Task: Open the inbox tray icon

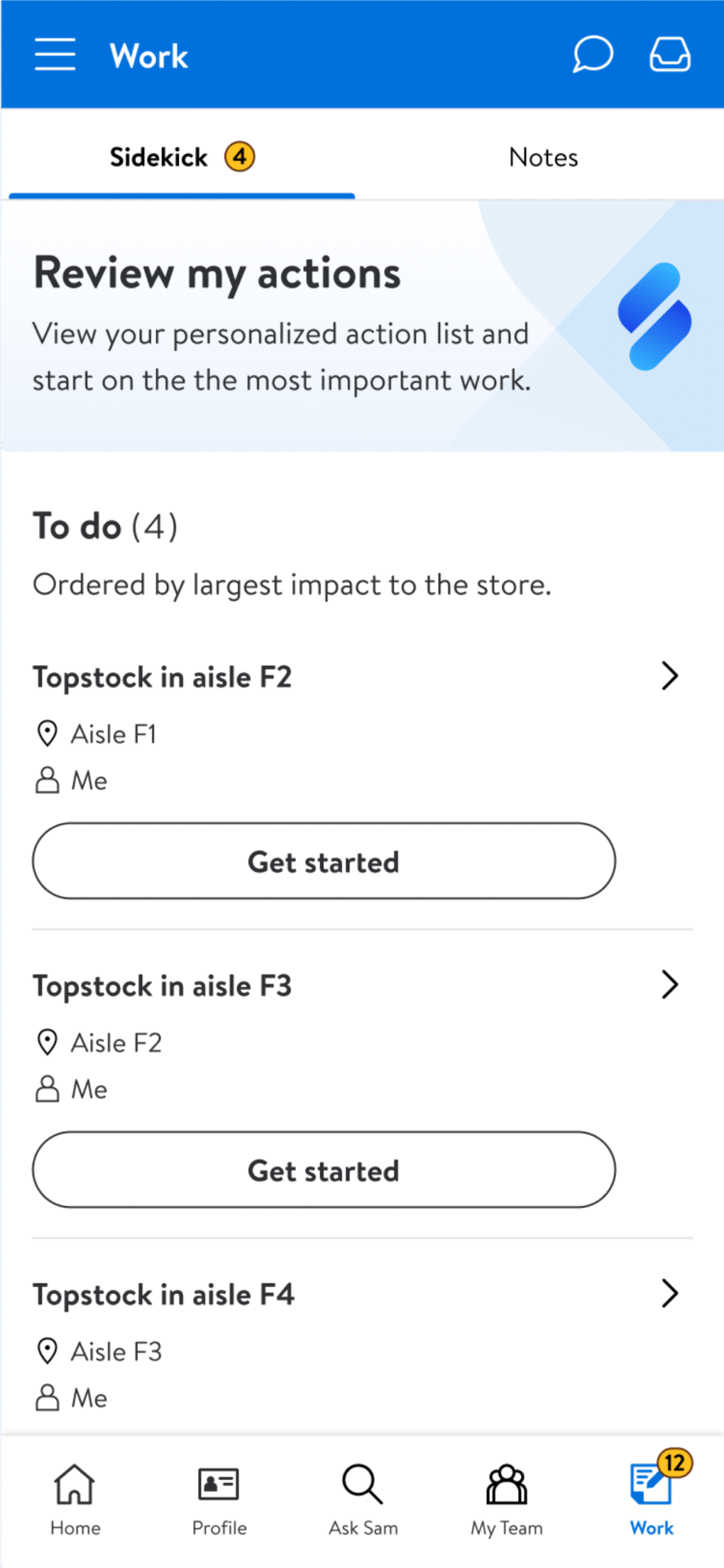Action: (x=669, y=54)
